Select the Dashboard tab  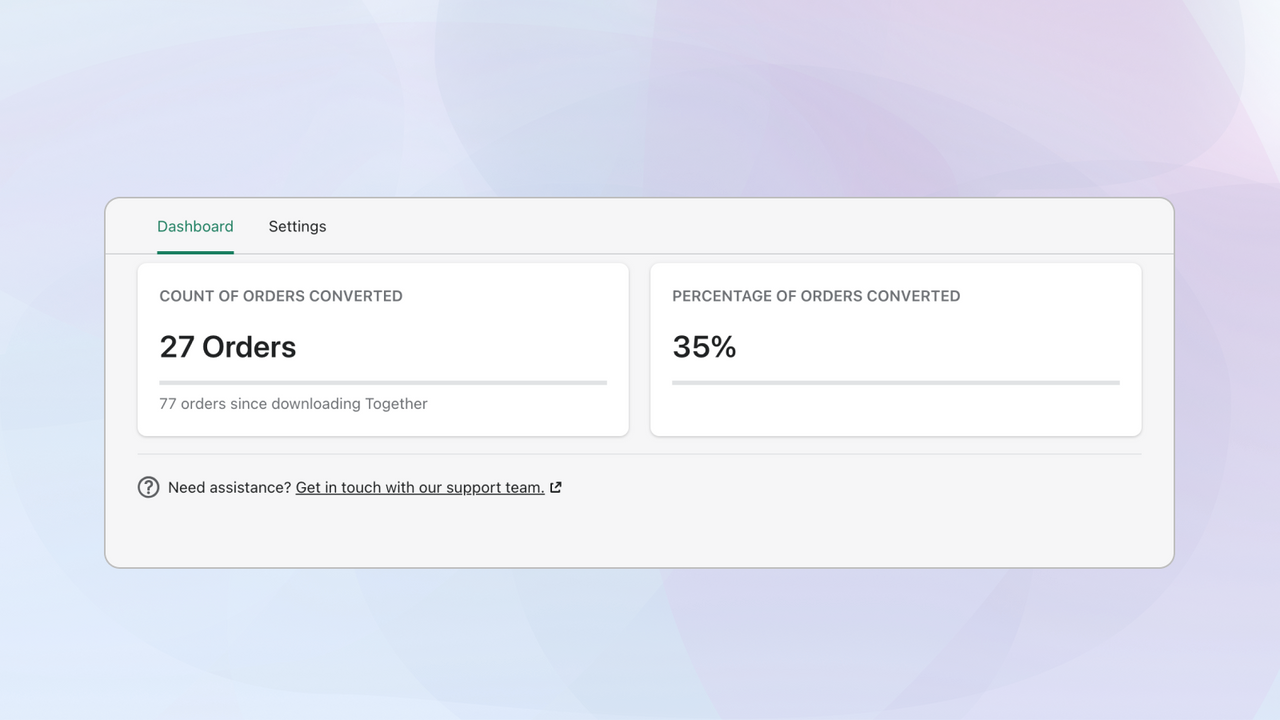pyautogui.click(x=195, y=226)
